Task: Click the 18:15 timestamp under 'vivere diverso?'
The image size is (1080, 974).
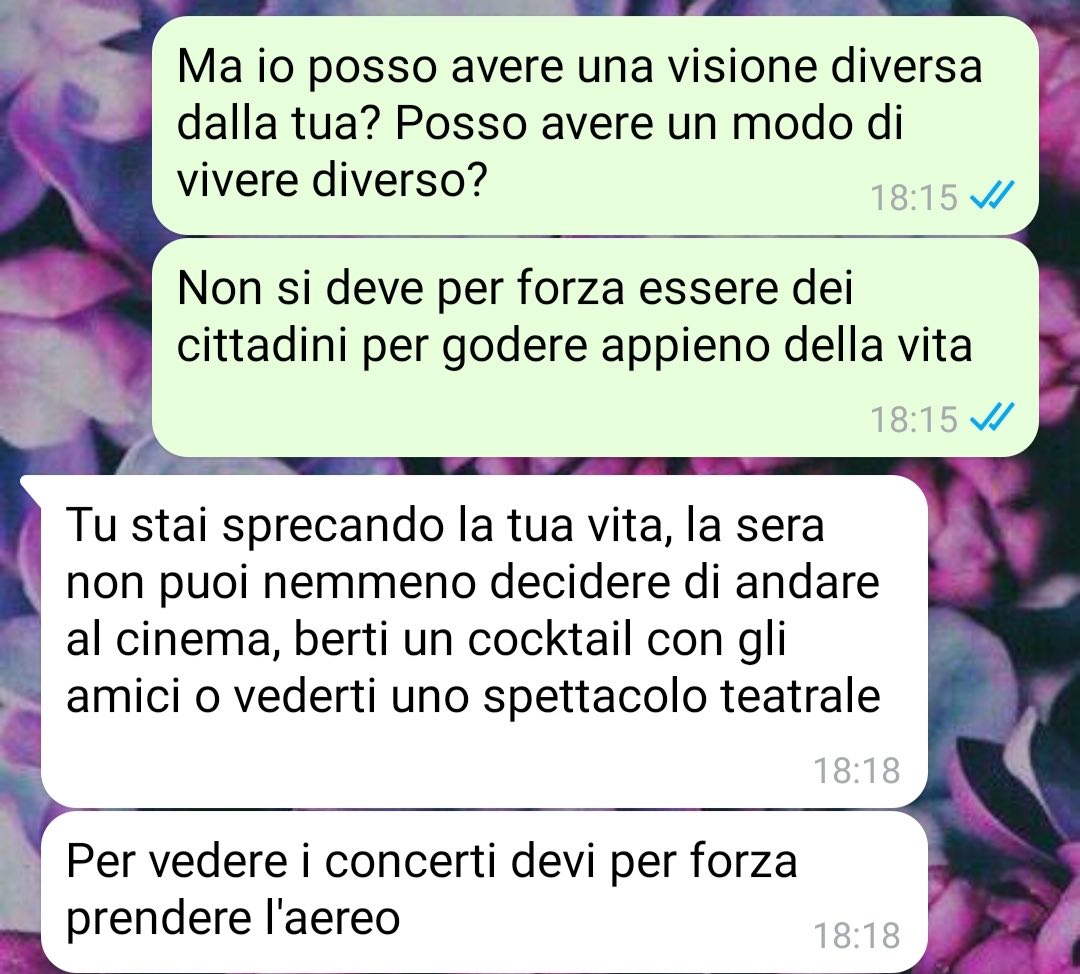Action: tap(914, 198)
